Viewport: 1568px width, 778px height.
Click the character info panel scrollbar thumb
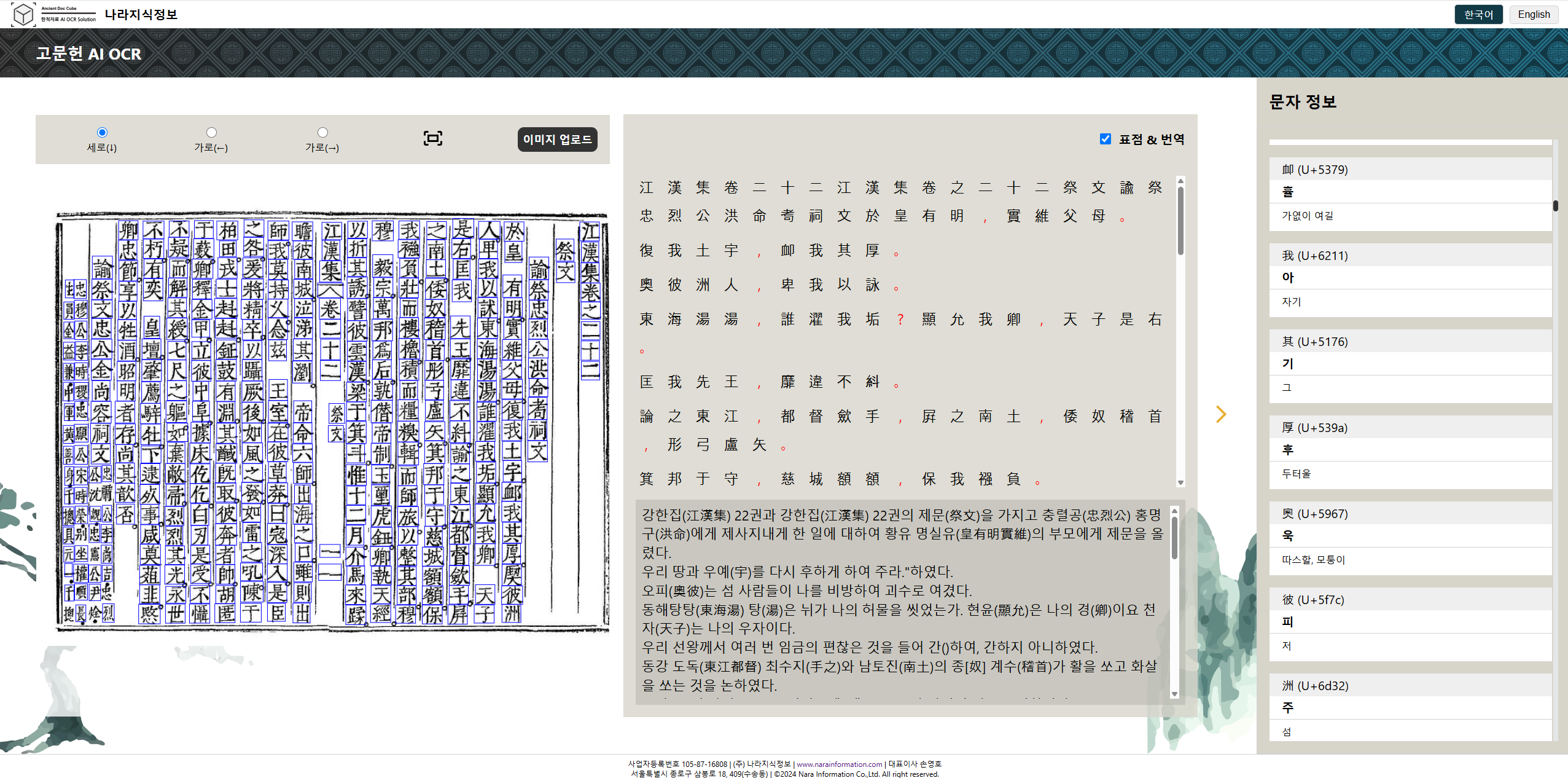click(1555, 205)
